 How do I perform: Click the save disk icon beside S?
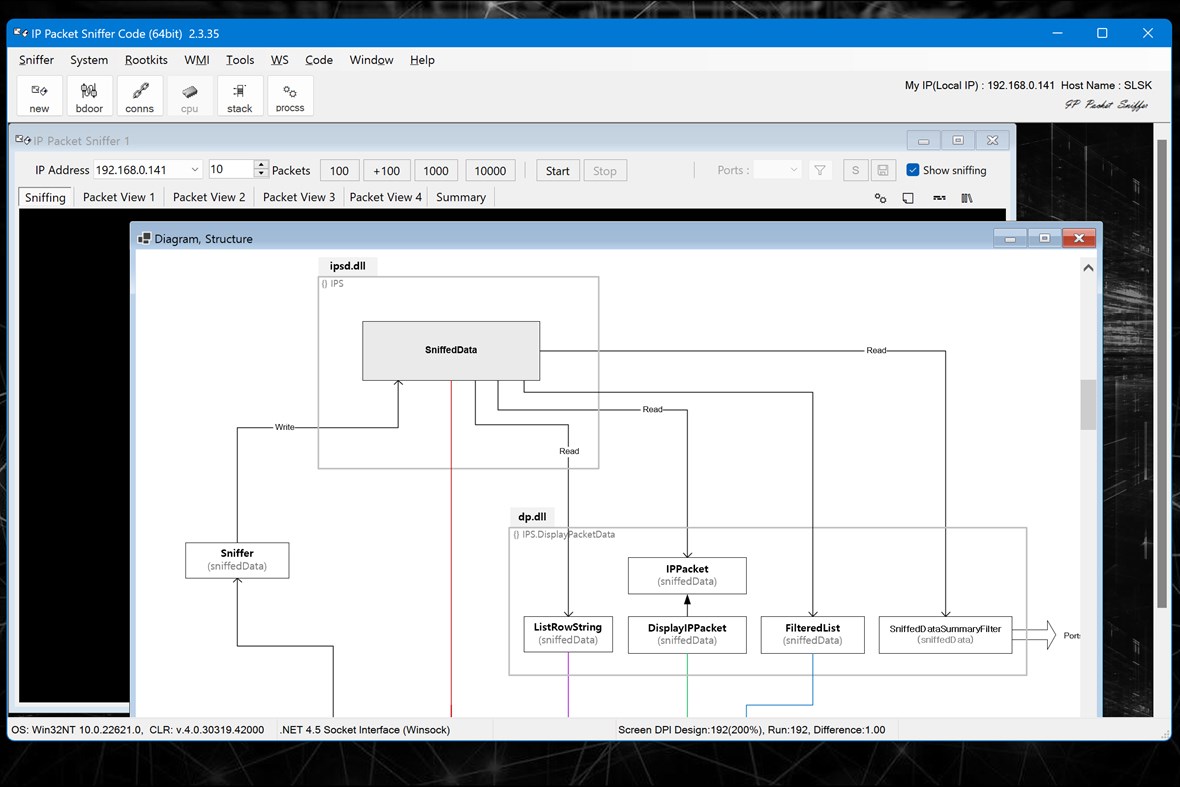(x=883, y=171)
